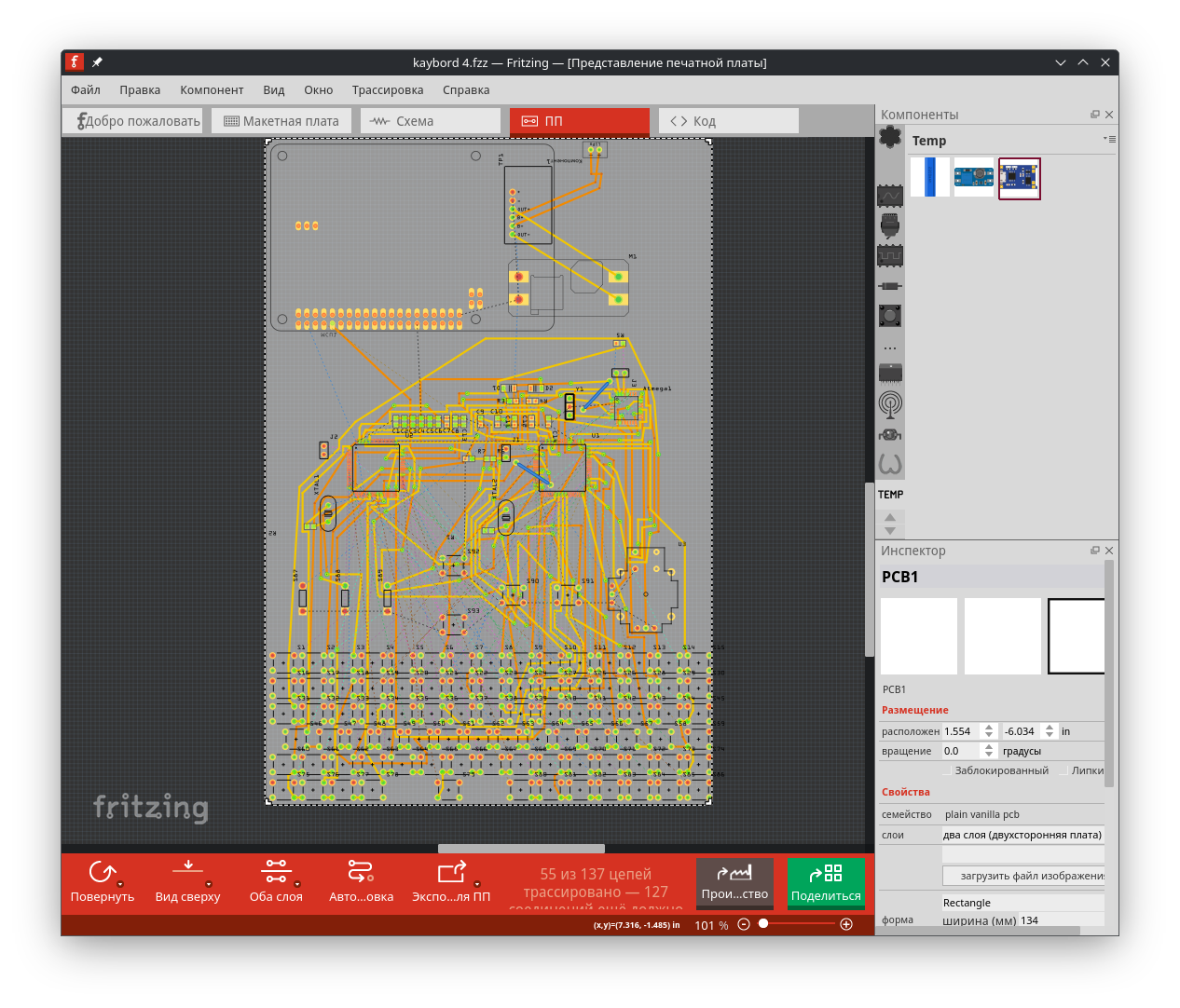The height and width of the screenshot is (1008, 1180).
Task: Click the zoom slider track
Action: (802, 924)
